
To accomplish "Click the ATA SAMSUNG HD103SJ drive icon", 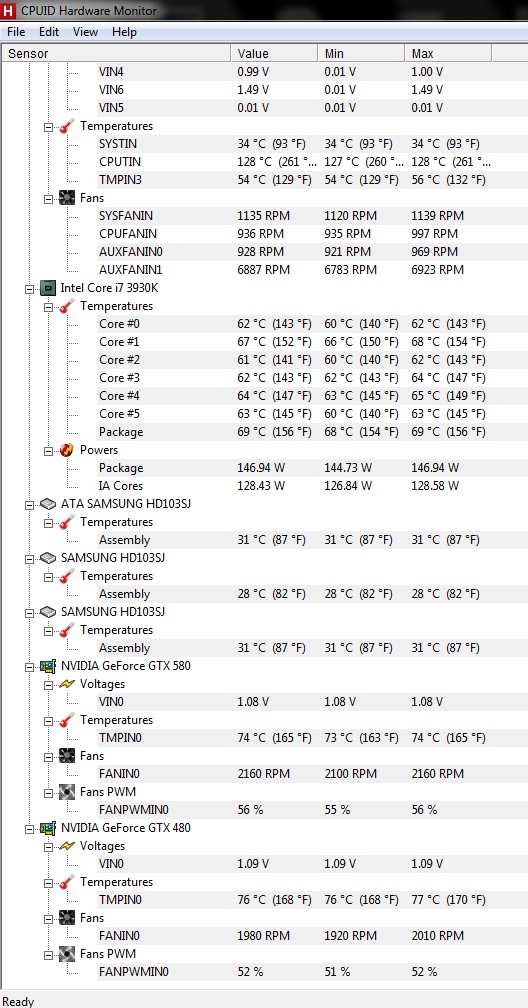I will (48, 504).
